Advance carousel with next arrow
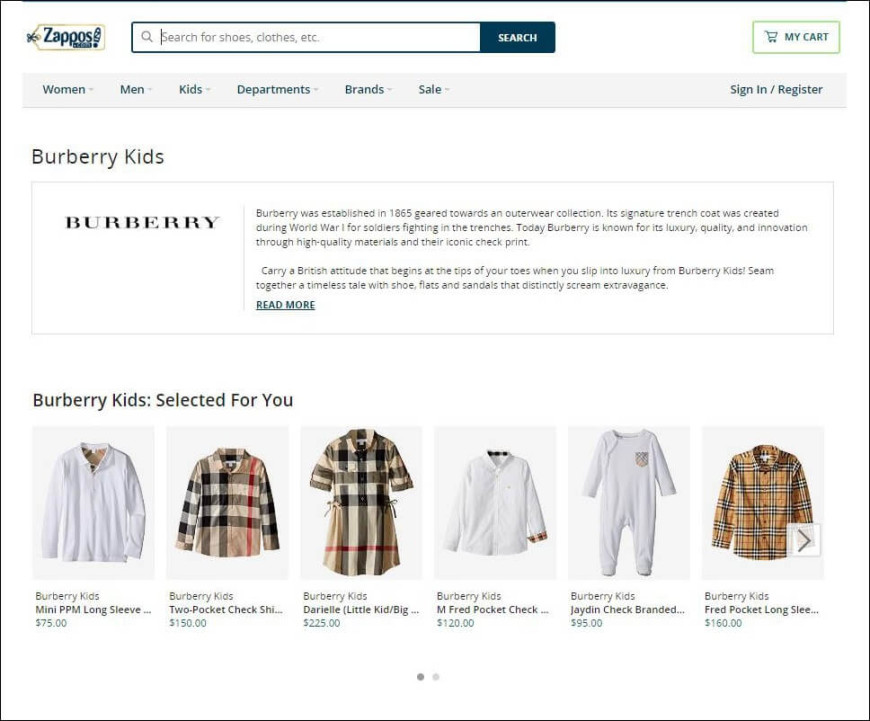The width and height of the screenshot is (870, 721). [804, 540]
